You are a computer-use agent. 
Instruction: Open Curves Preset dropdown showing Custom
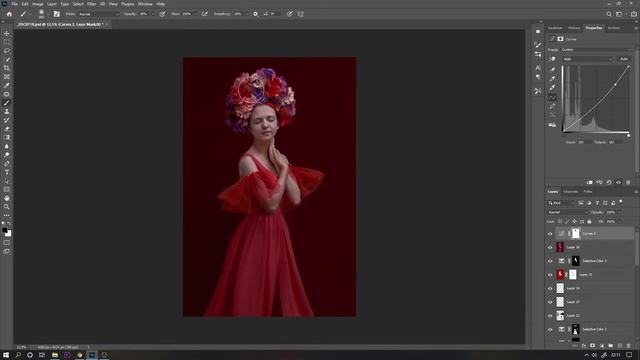pyautogui.click(x=595, y=50)
